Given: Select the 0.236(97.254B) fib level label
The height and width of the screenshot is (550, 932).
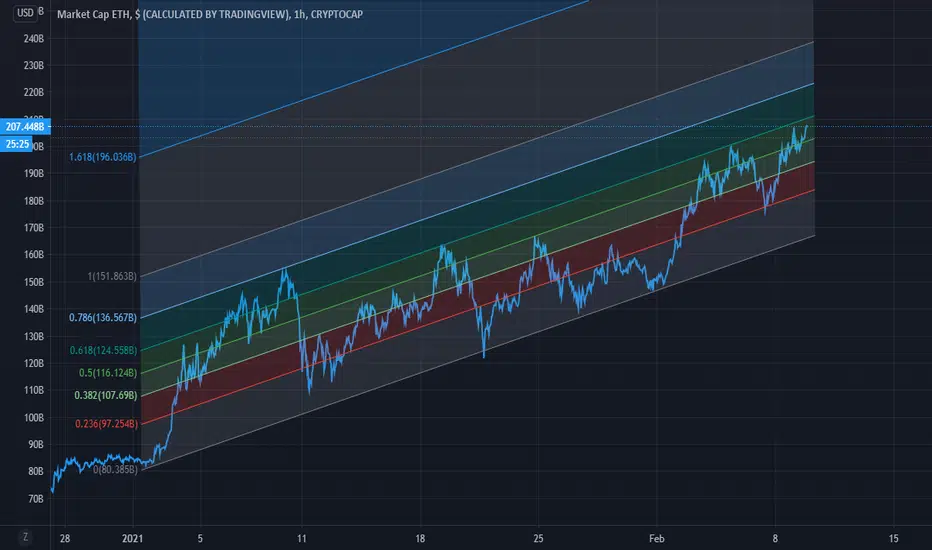Looking at the screenshot, I should 106,424.
